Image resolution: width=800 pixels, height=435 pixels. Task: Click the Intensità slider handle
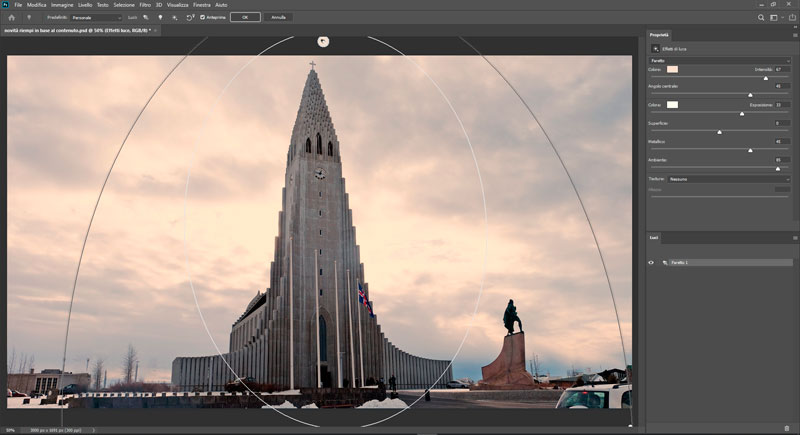(x=765, y=78)
